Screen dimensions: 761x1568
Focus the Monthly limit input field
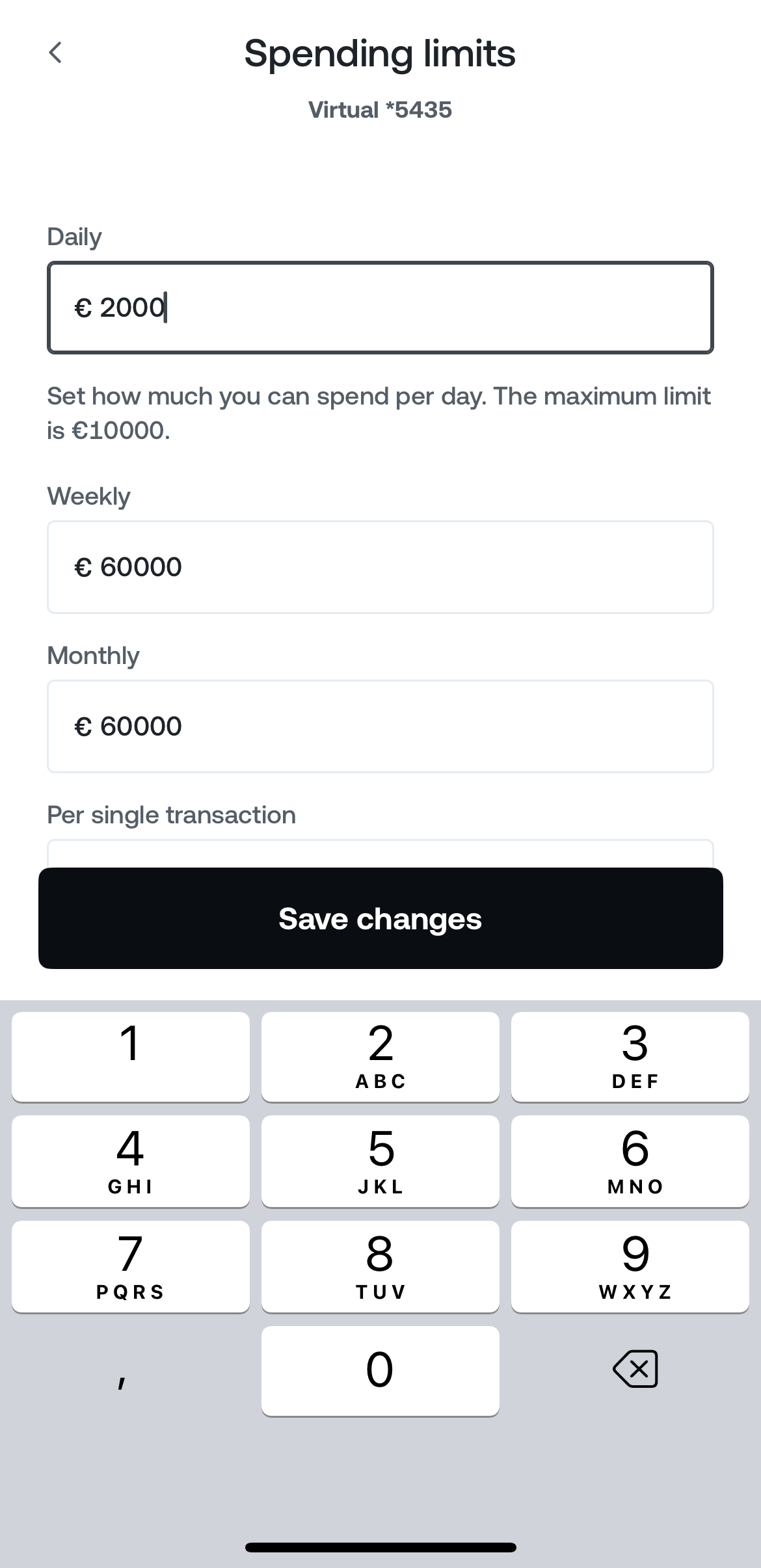click(x=380, y=726)
